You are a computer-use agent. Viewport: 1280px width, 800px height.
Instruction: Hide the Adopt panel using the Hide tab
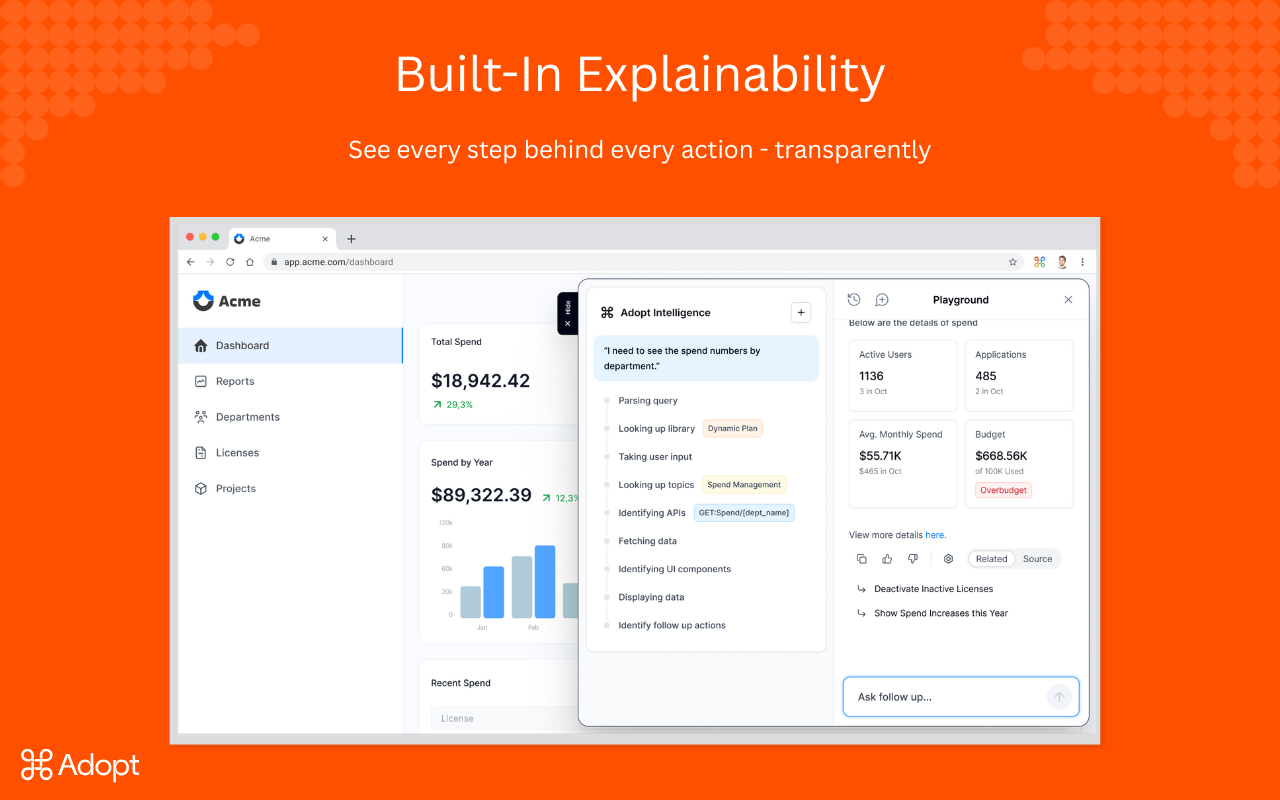click(x=568, y=314)
